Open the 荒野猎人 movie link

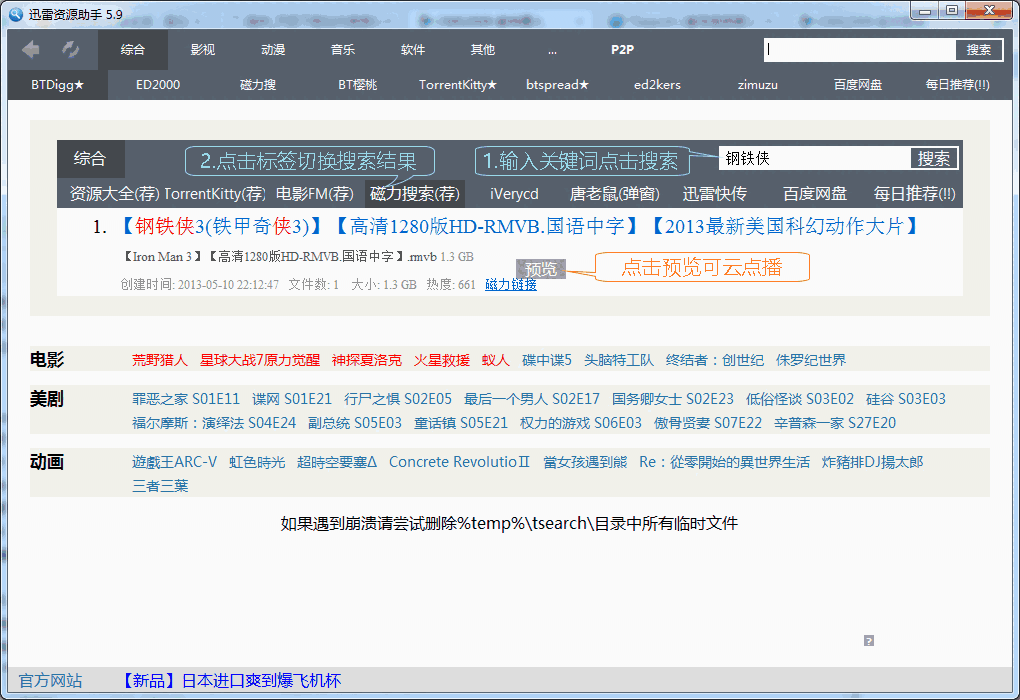click(160, 360)
